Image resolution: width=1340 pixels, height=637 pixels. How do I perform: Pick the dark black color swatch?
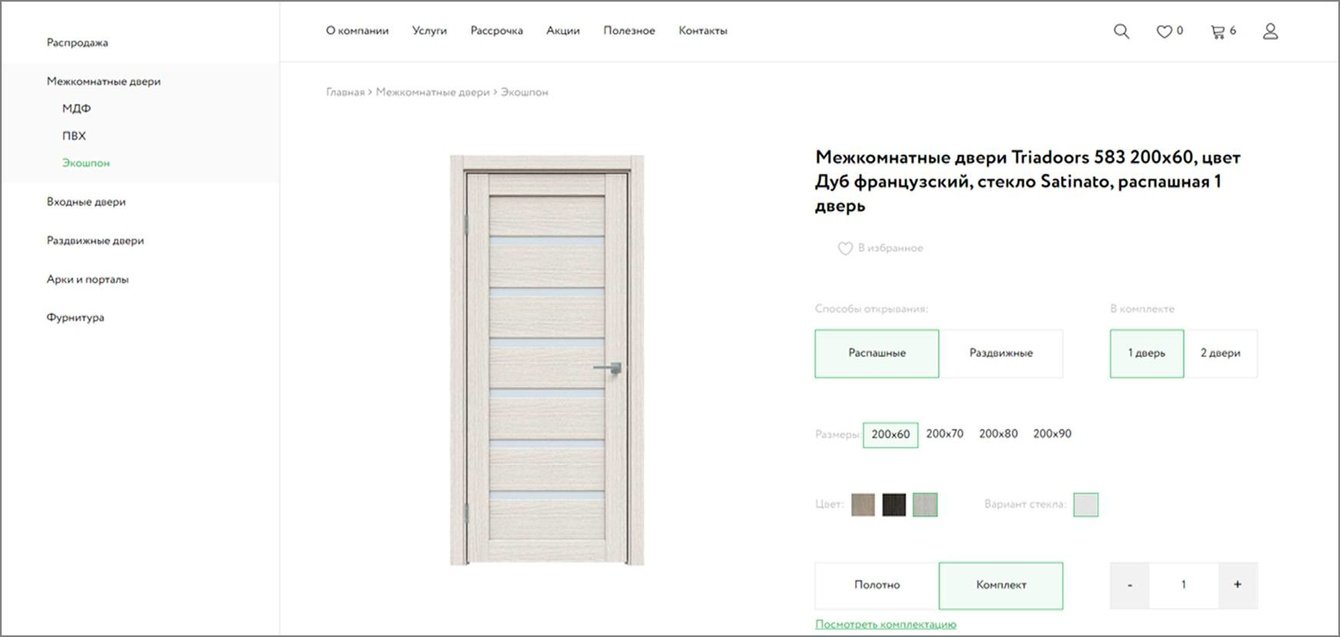894,505
